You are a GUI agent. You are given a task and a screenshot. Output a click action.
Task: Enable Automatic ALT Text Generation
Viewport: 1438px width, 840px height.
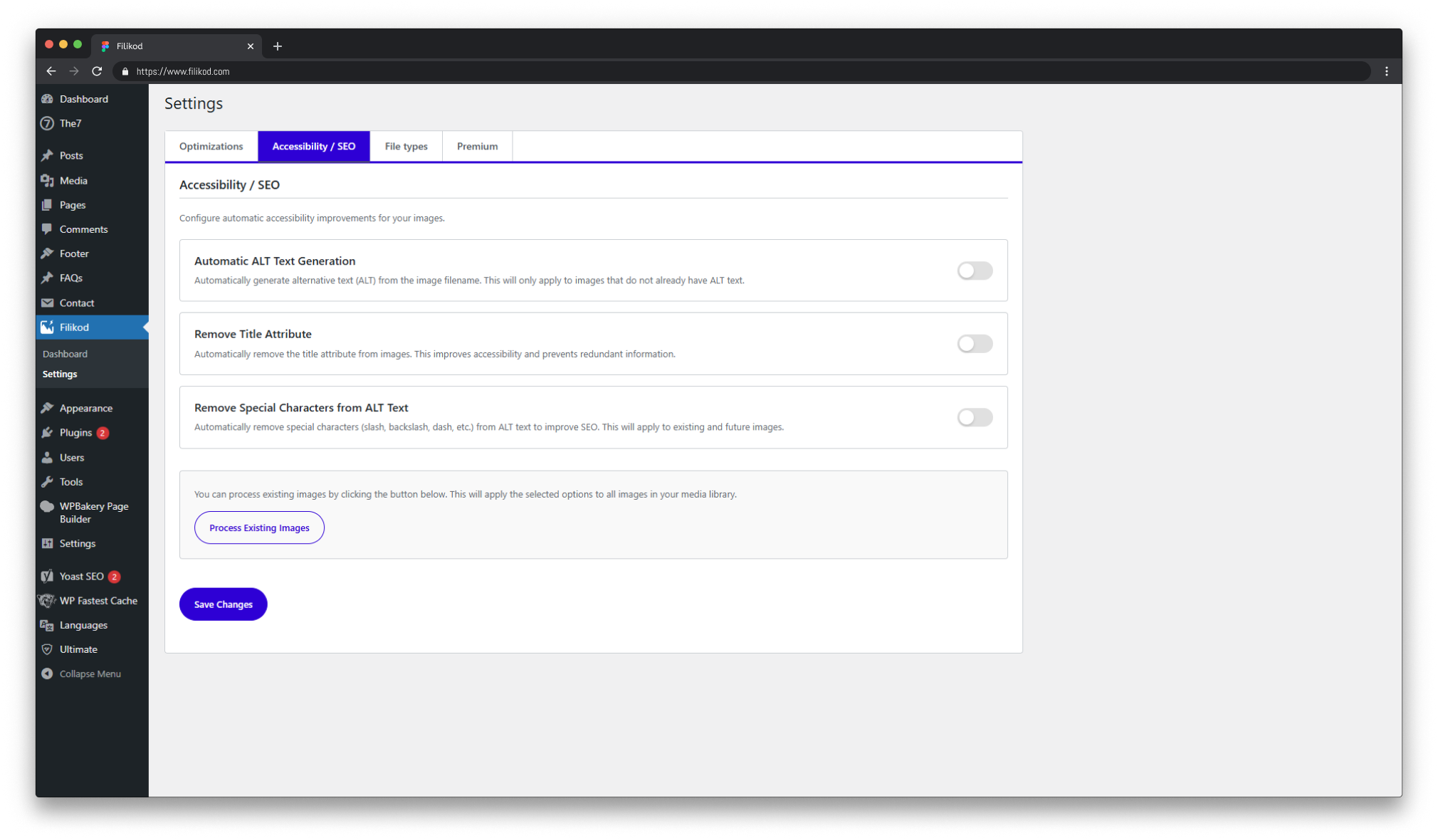[975, 271]
